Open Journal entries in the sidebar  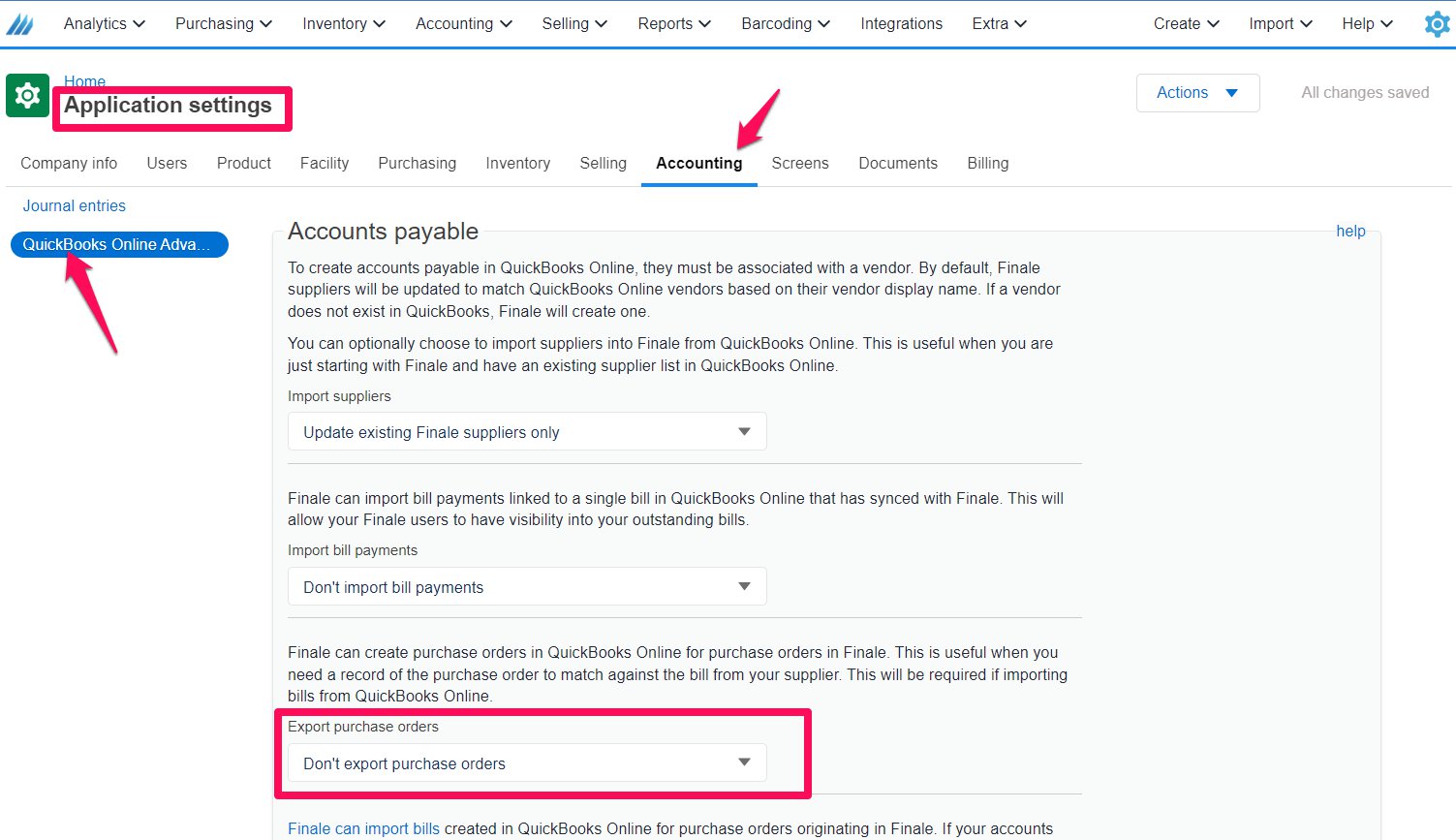[x=75, y=205]
